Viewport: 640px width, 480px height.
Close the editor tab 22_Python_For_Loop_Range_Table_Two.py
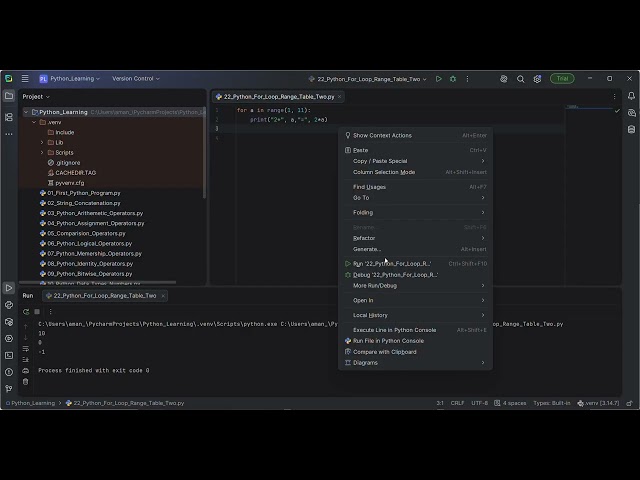coord(340,97)
